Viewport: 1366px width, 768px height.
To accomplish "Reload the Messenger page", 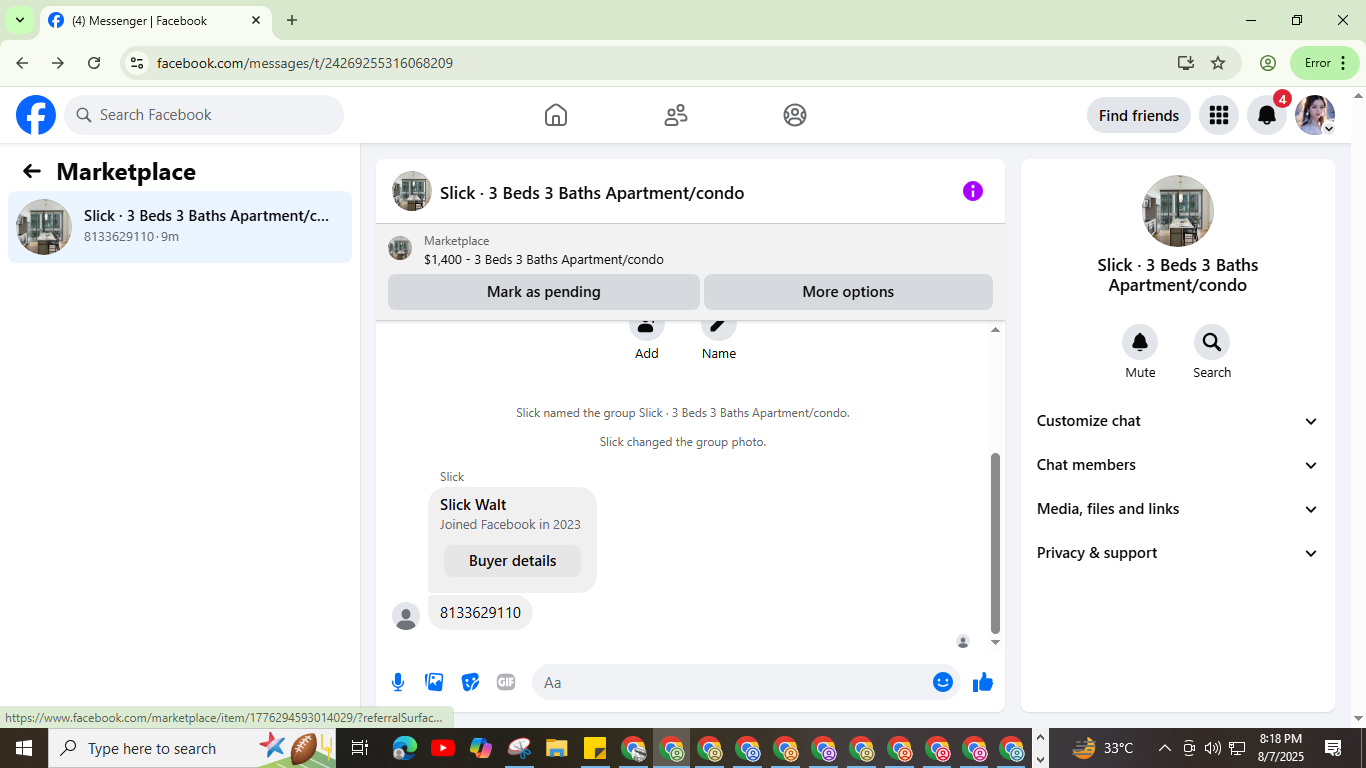I will tap(94, 63).
